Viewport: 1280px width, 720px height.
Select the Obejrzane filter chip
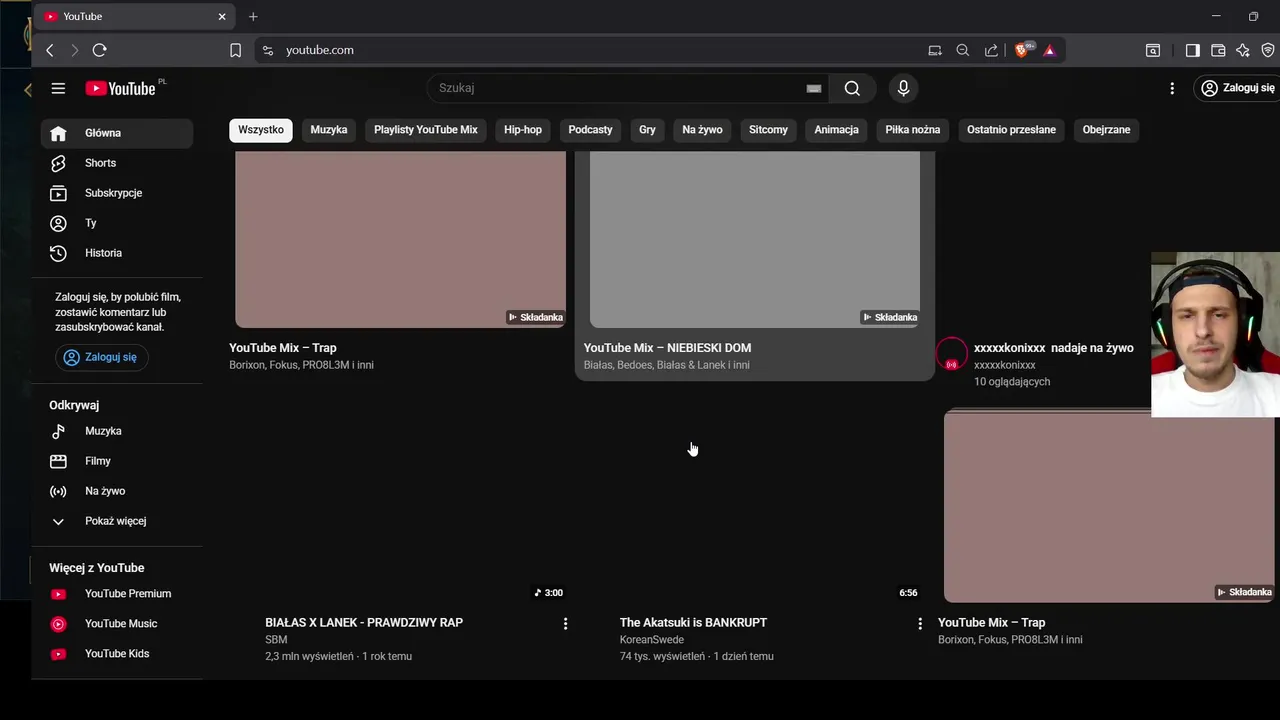(1106, 130)
